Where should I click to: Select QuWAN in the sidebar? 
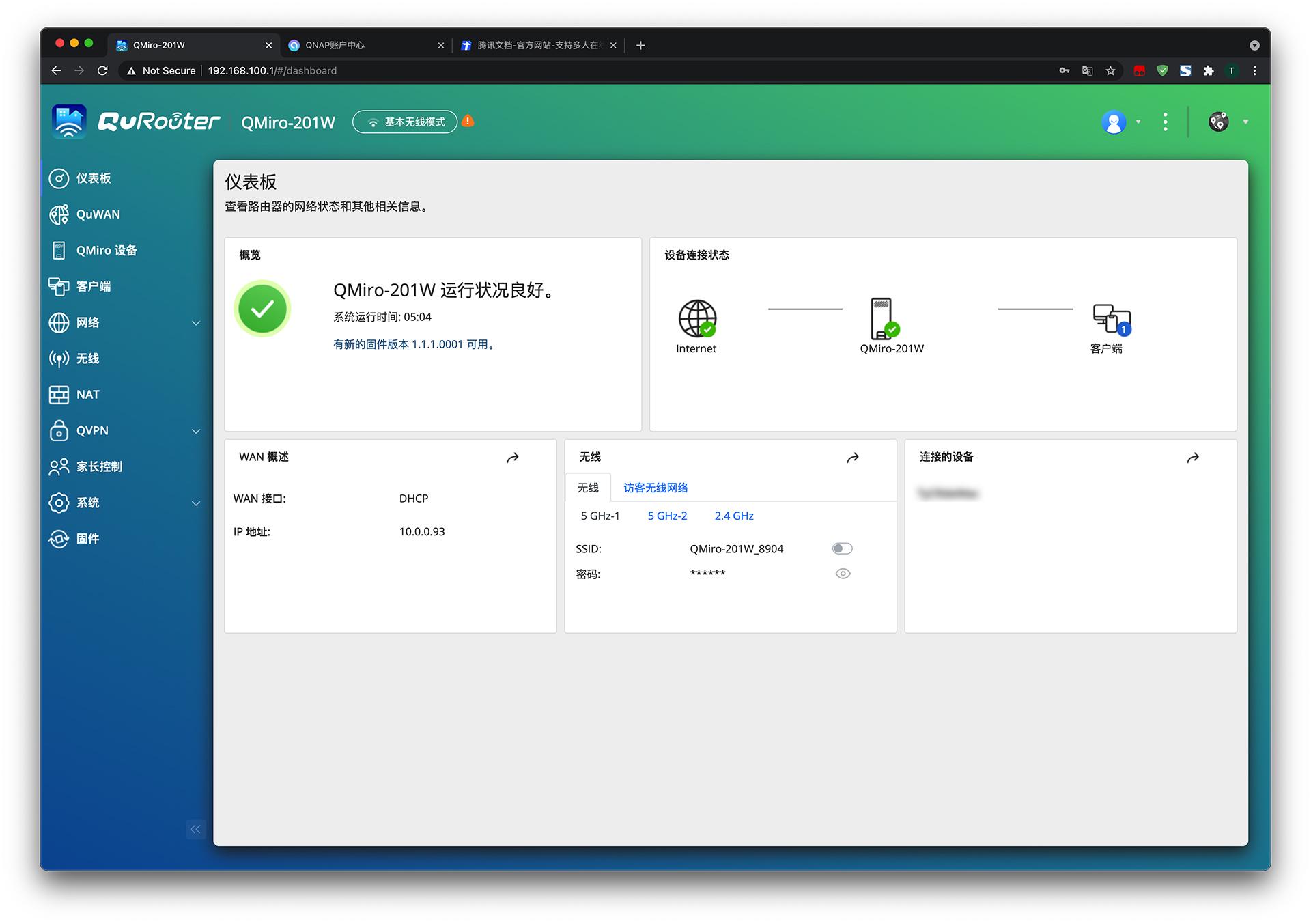click(x=98, y=214)
